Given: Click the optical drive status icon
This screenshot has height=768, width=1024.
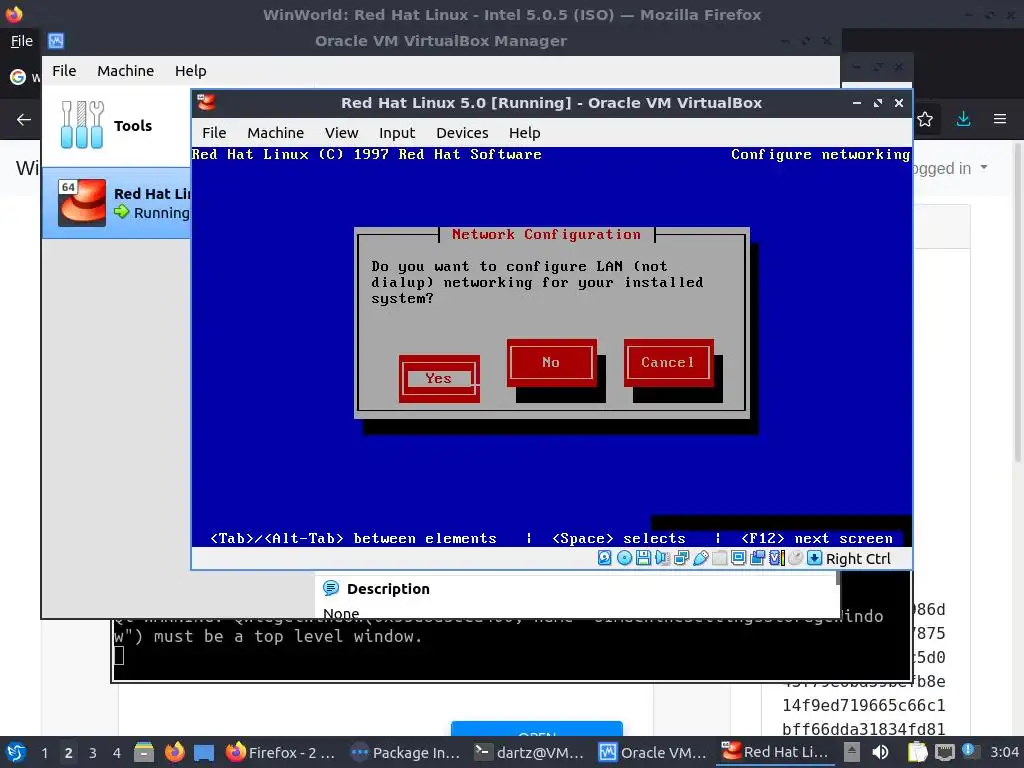Looking at the screenshot, I should click(x=624, y=558).
